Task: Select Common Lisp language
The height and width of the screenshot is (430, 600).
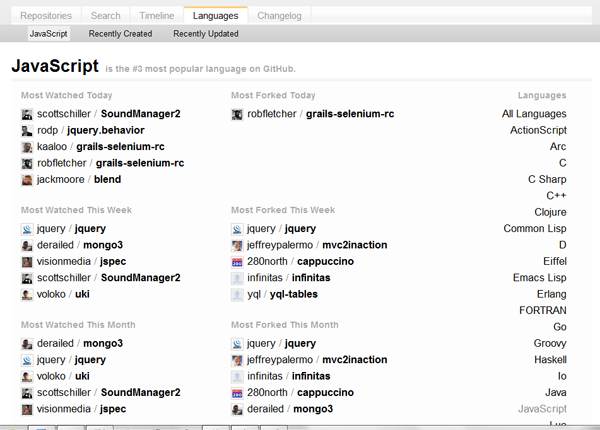Action: (x=535, y=228)
